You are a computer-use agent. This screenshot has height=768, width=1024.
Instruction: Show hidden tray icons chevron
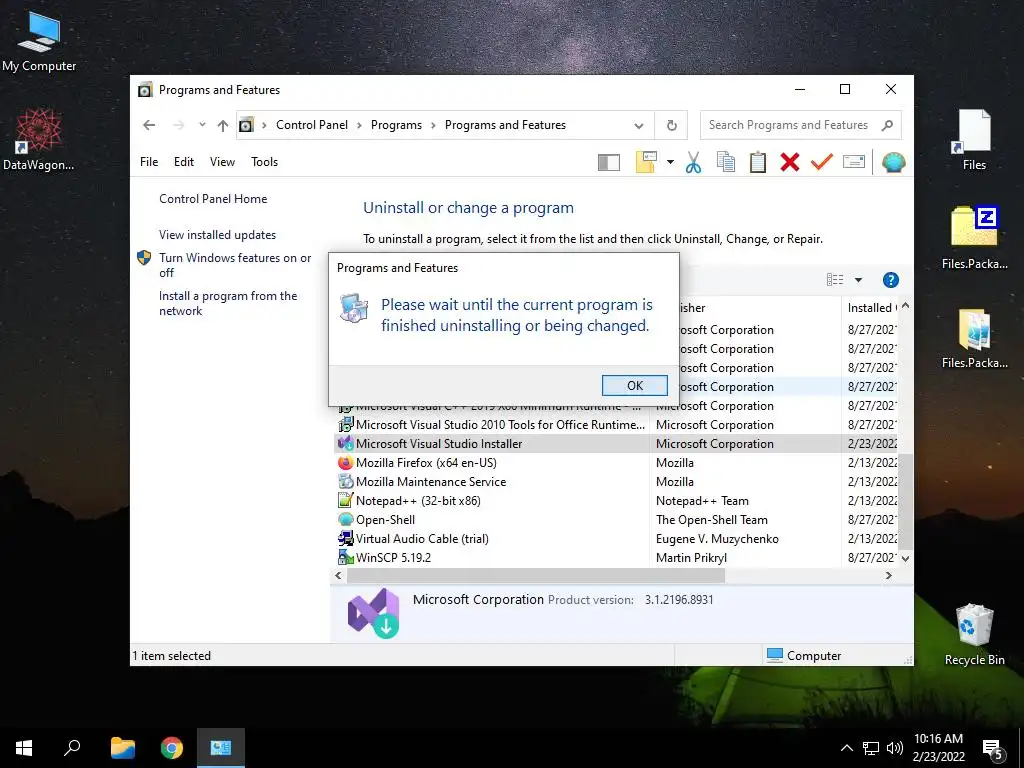pos(846,748)
